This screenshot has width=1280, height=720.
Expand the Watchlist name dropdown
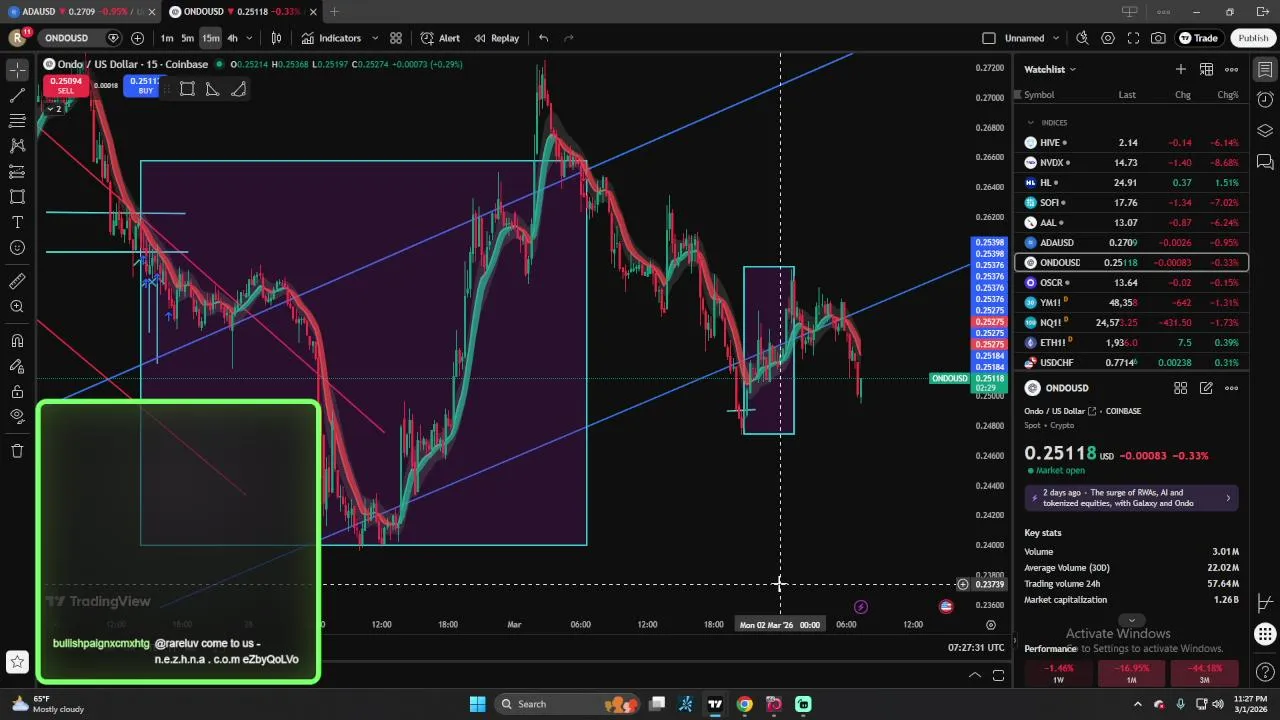pyautogui.click(x=1050, y=69)
